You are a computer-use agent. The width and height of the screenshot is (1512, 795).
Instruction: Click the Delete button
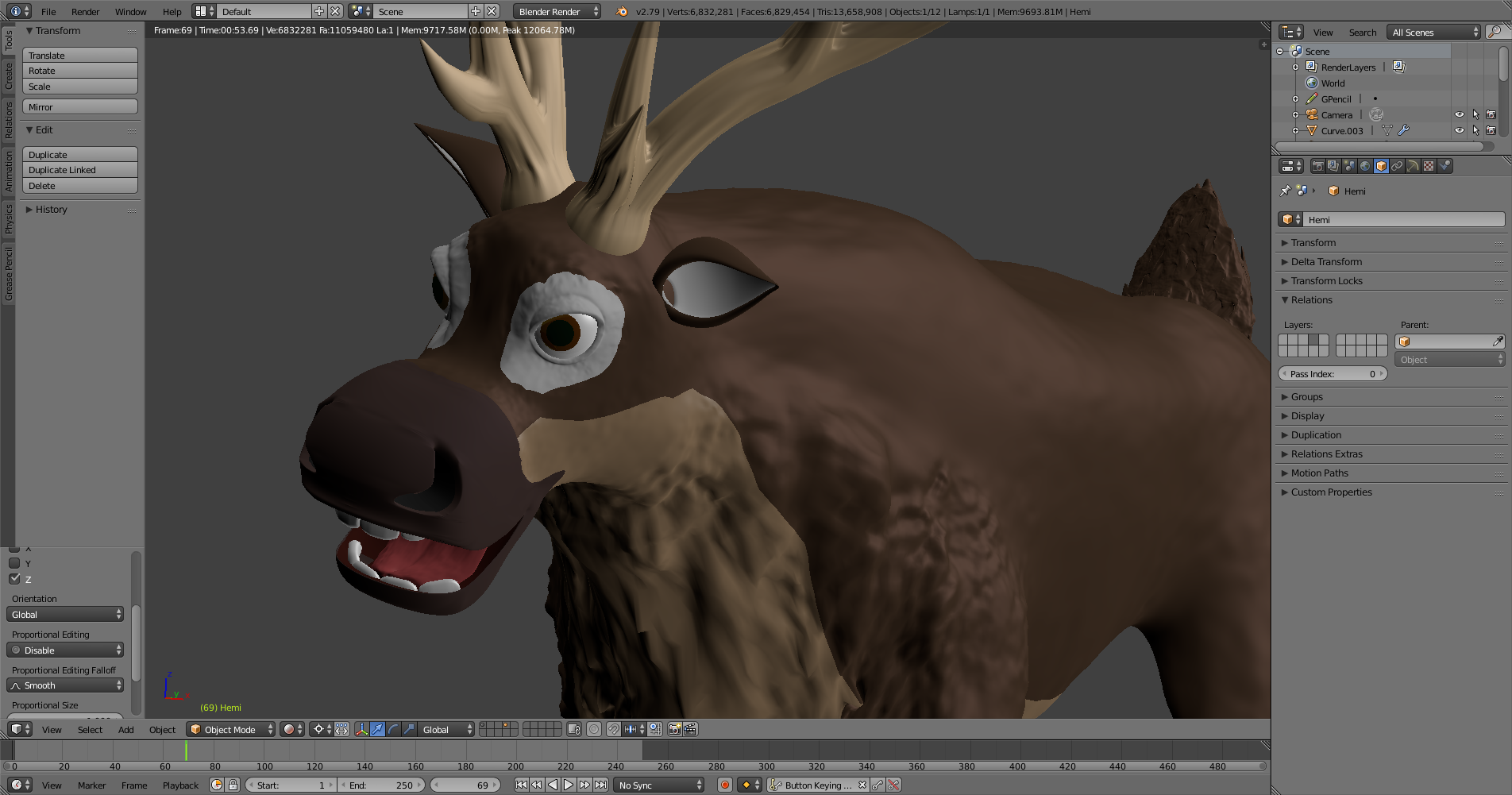click(80, 186)
